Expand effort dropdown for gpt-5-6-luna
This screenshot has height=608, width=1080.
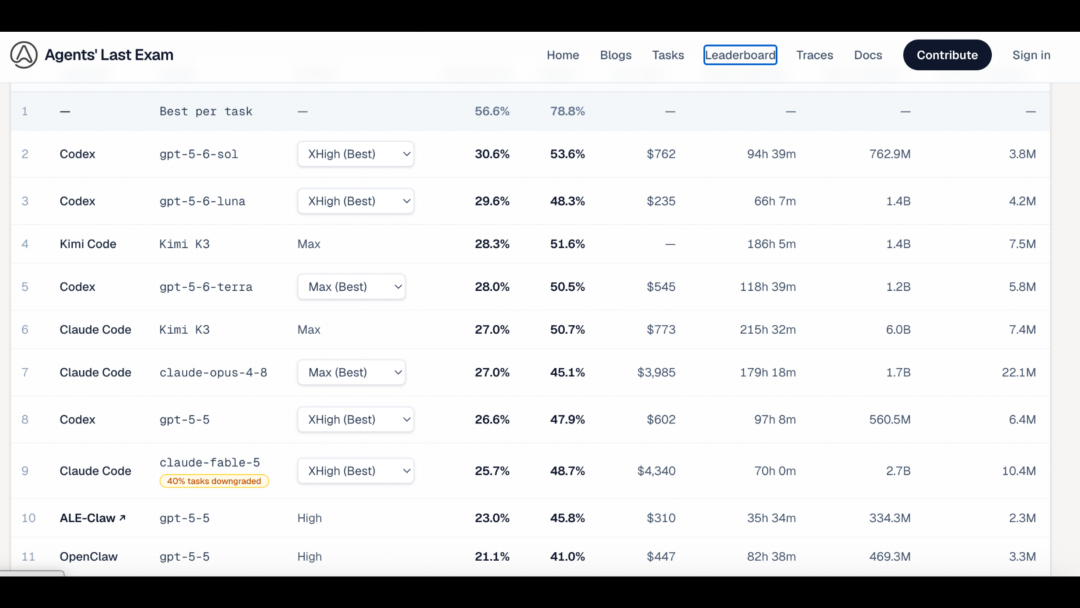pos(355,201)
